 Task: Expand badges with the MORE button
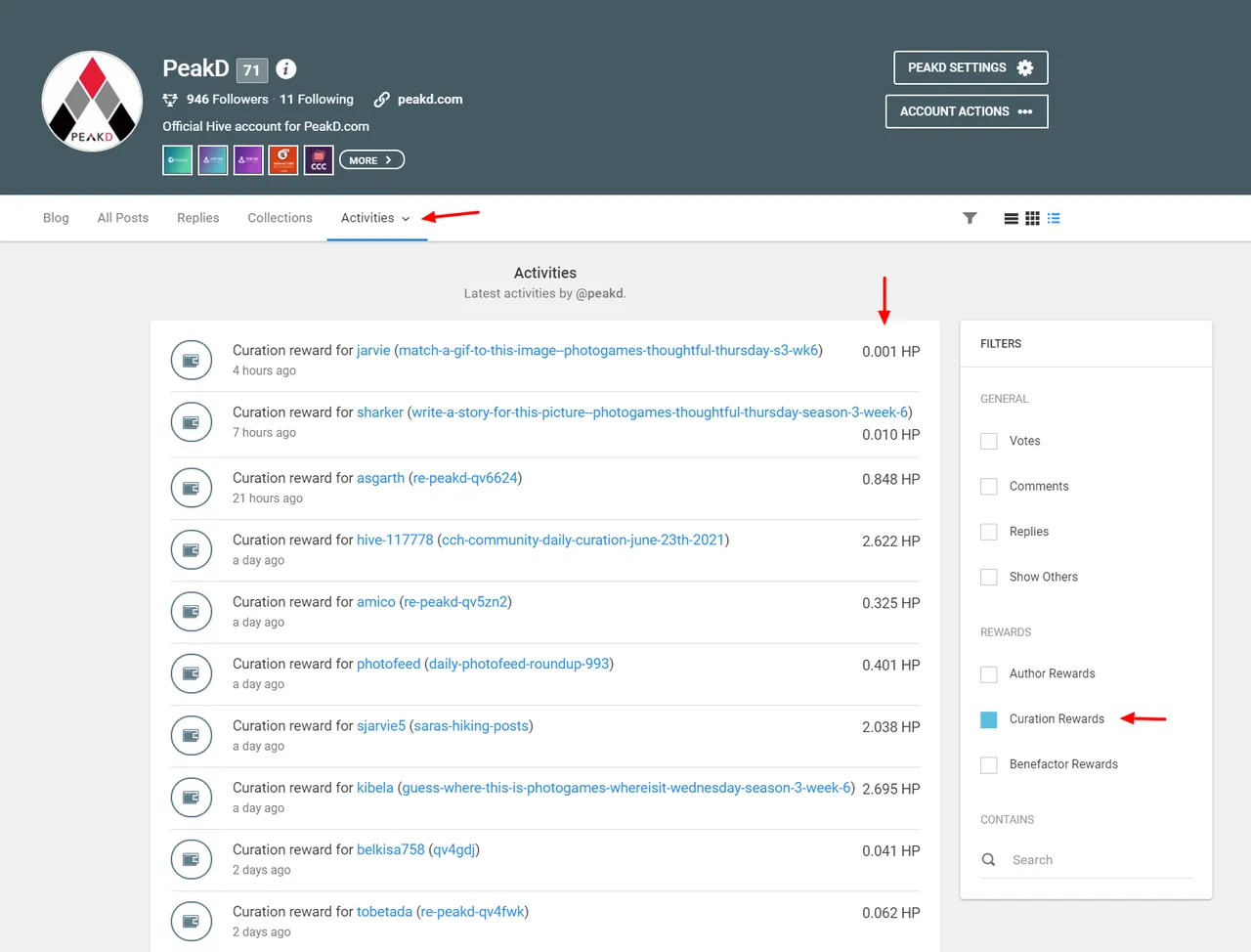(x=371, y=160)
